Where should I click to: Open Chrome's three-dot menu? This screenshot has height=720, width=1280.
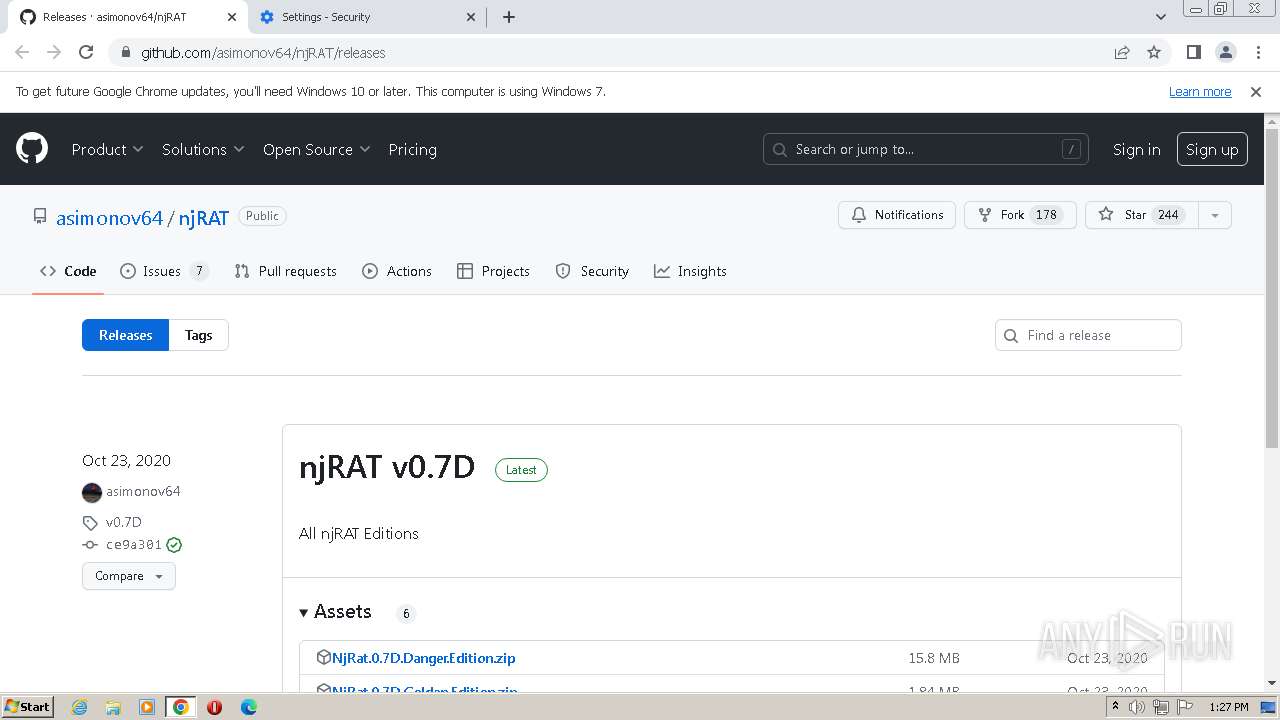1257,52
